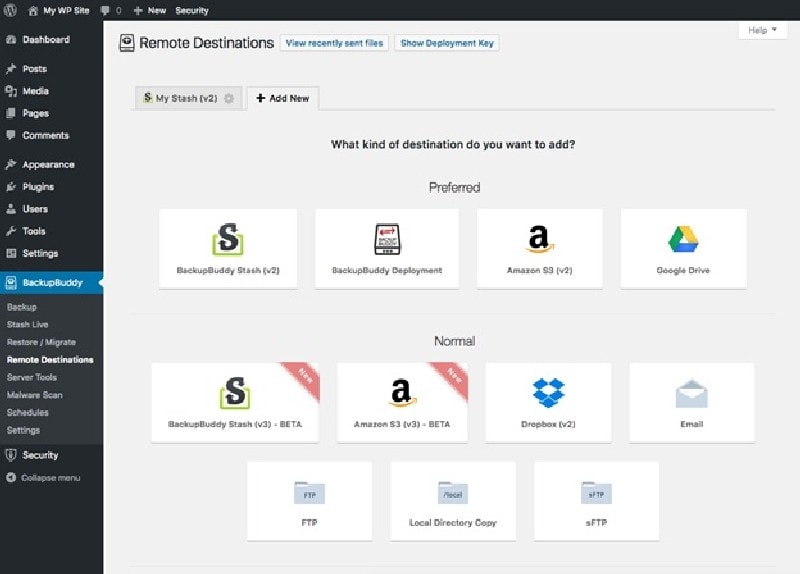The width and height of the screenshot is (800, 574).
Task: Open the Backup submenu item
Action: tap(22, 307)
